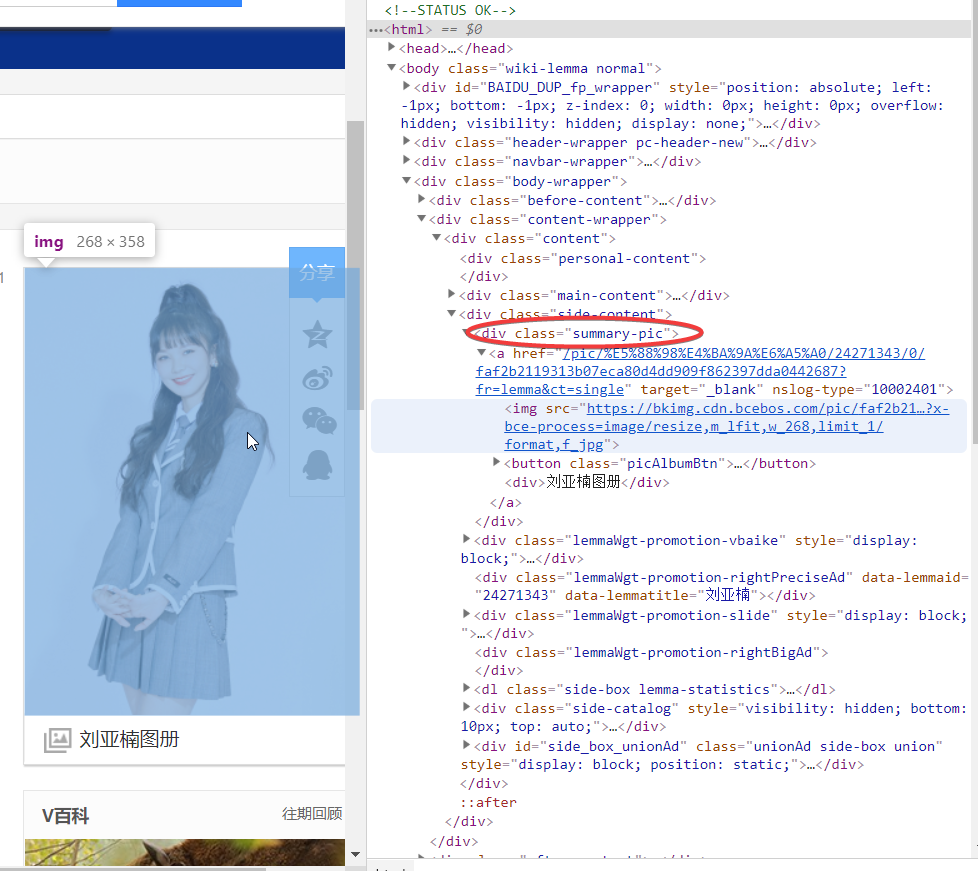
Task: Expand the side_box_unionAd div node
Action: (467, 744)
